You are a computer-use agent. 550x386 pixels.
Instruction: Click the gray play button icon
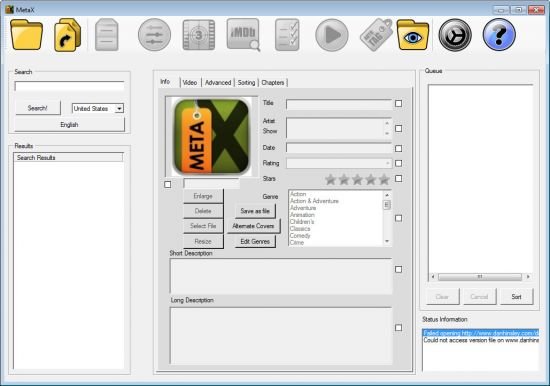pos(332,35)
